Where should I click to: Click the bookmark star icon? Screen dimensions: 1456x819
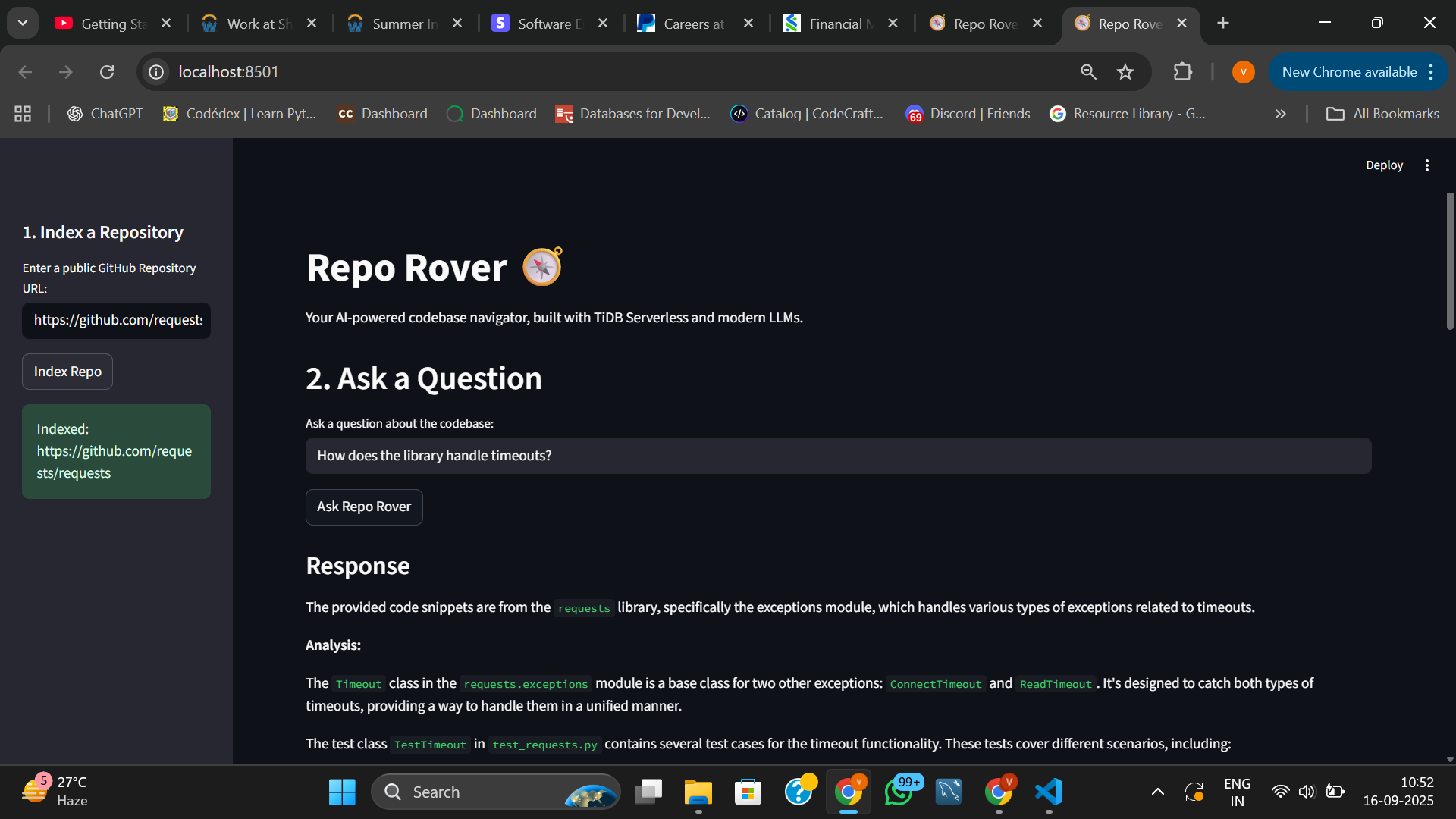point(1125,72)
